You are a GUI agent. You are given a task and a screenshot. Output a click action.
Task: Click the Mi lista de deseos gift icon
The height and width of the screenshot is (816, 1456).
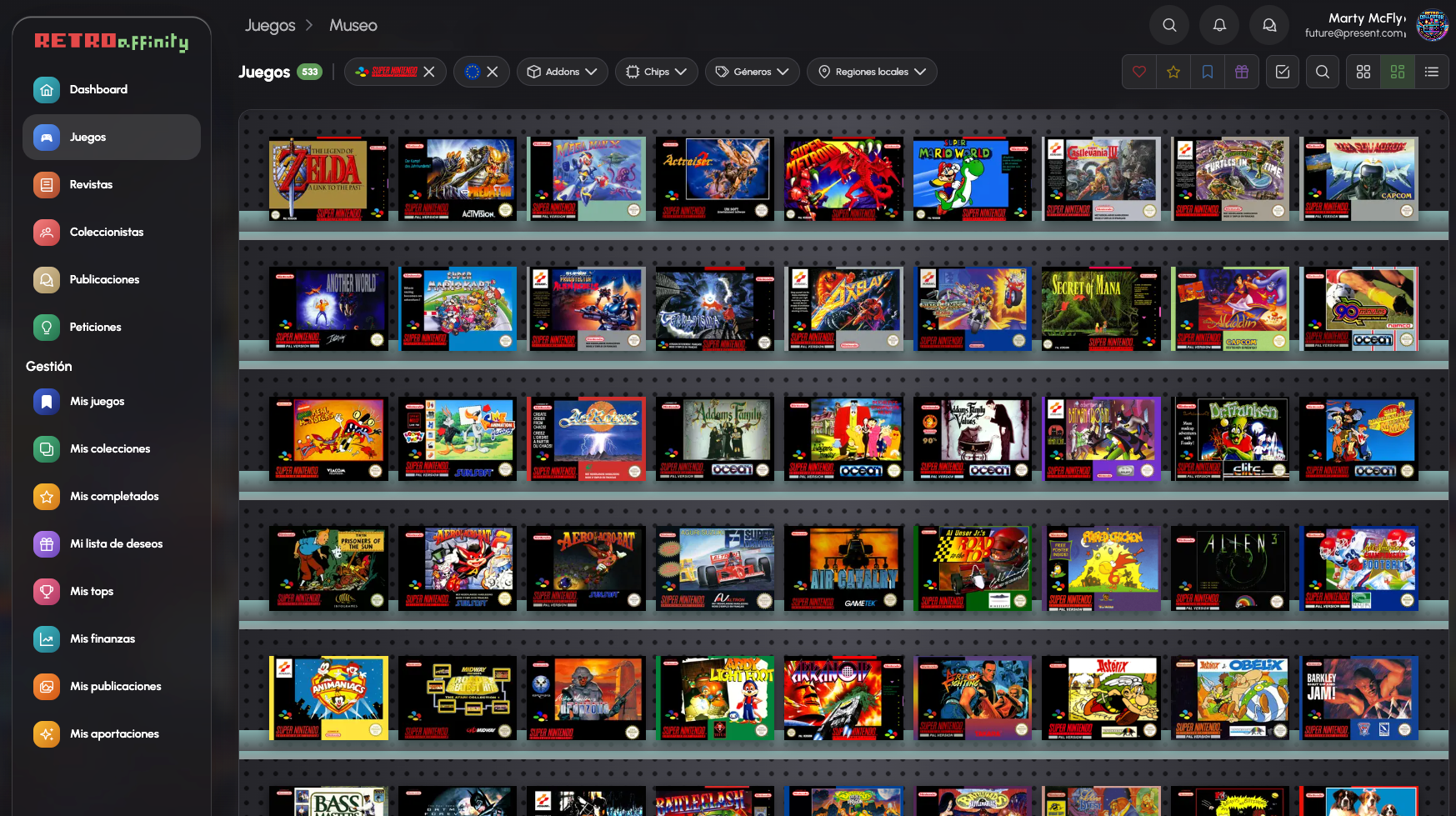(x=47, y=544)
